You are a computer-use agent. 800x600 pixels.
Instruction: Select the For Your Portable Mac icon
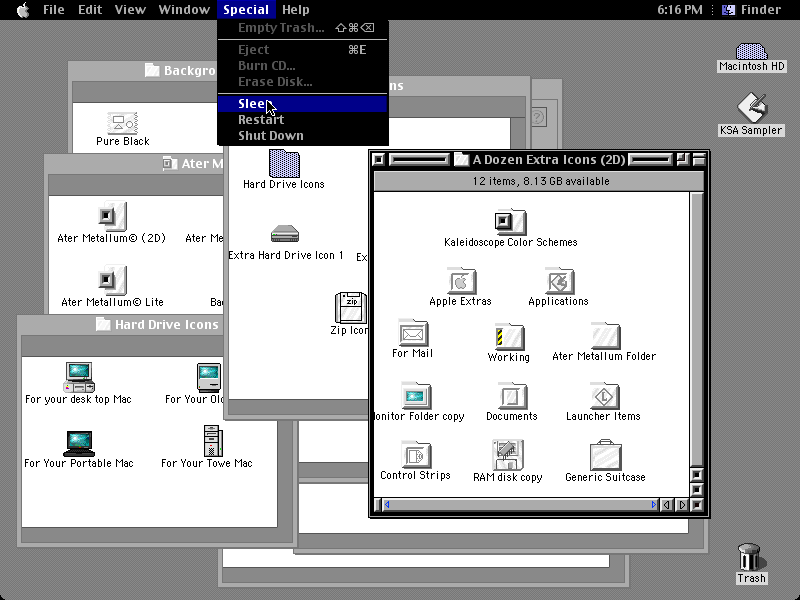click(x=79, y=443)
